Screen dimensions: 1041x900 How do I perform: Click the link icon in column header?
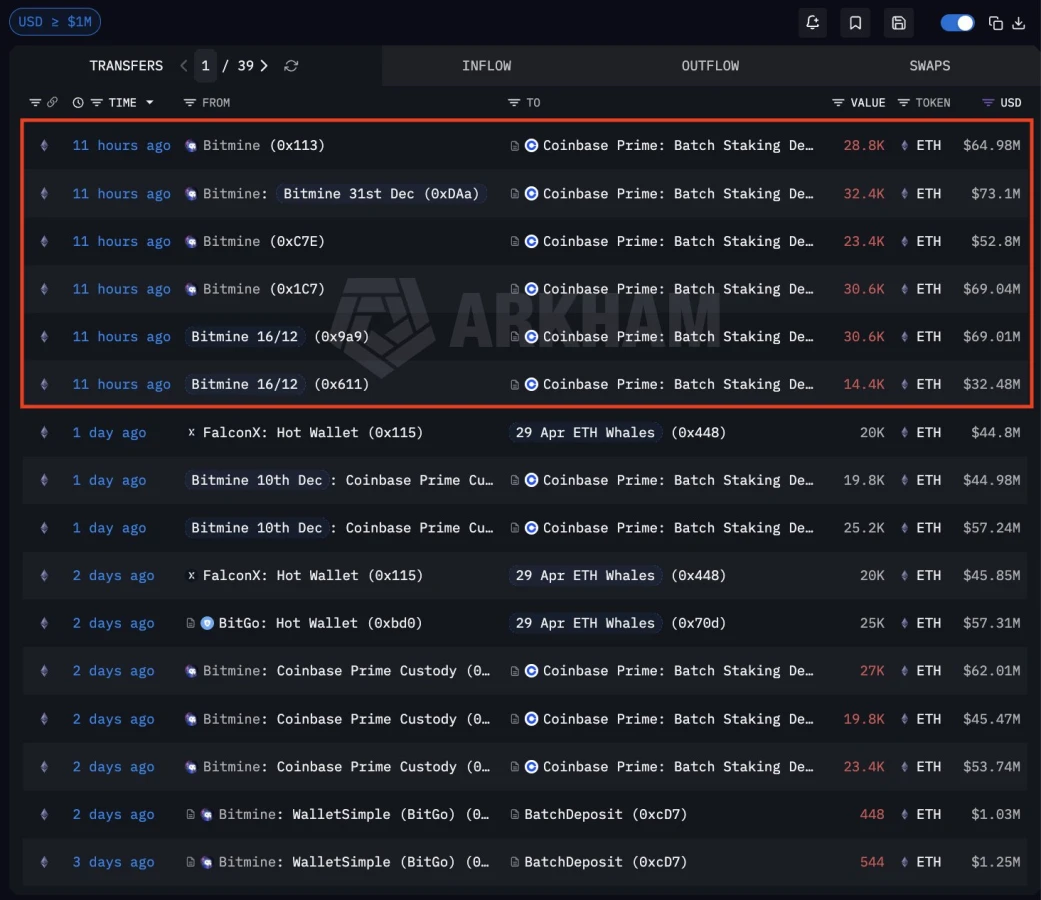click(x=52, y=102)
